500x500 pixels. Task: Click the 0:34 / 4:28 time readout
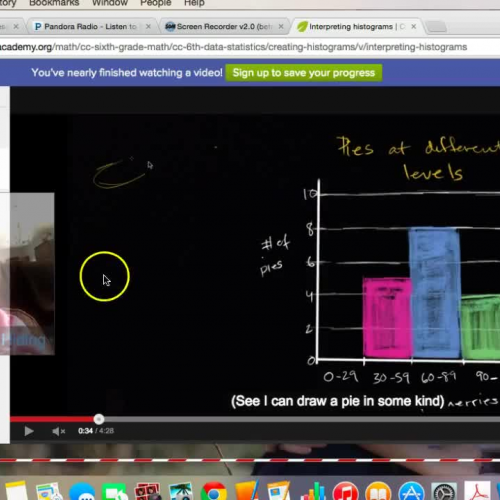(96, 431)
